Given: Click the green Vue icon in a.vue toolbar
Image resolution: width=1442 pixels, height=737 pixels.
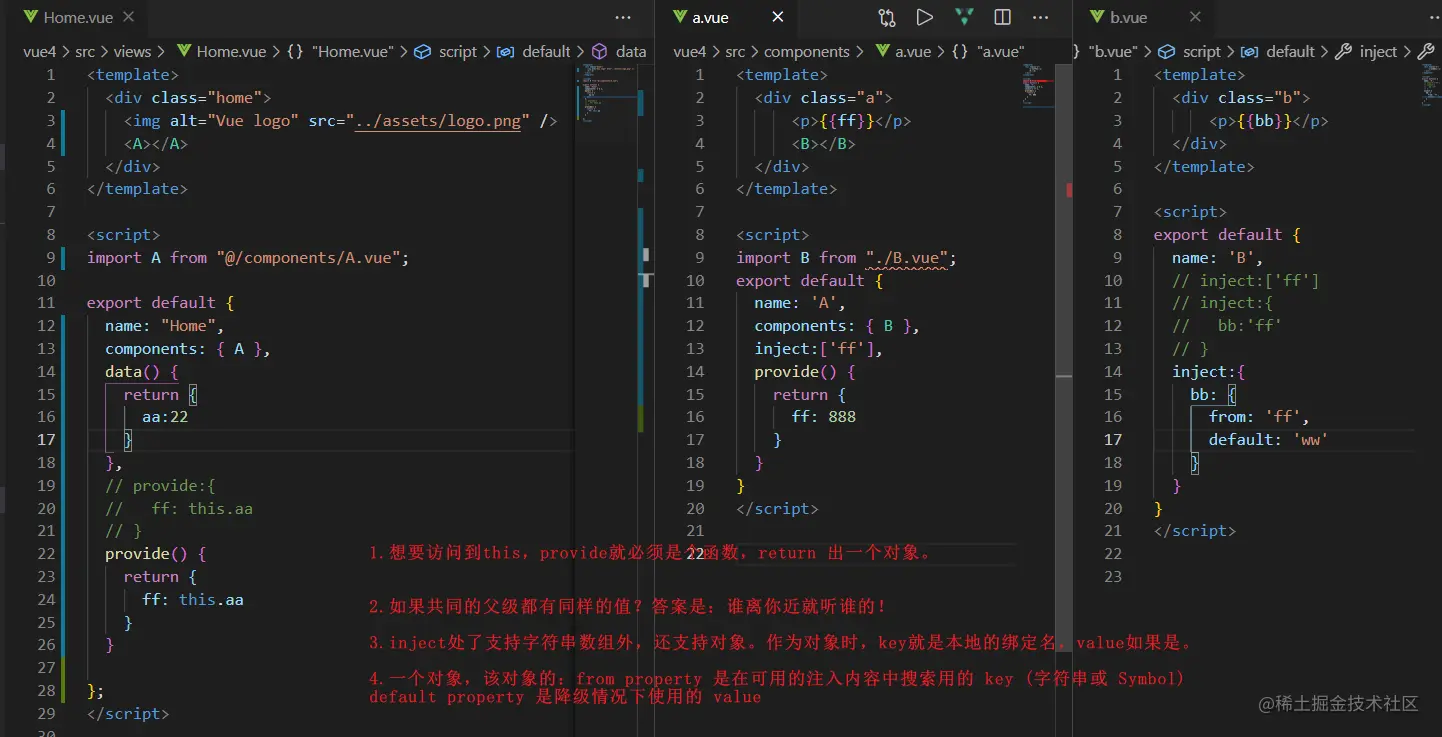Looking at the screenshot, I should (x=964, y=17).
